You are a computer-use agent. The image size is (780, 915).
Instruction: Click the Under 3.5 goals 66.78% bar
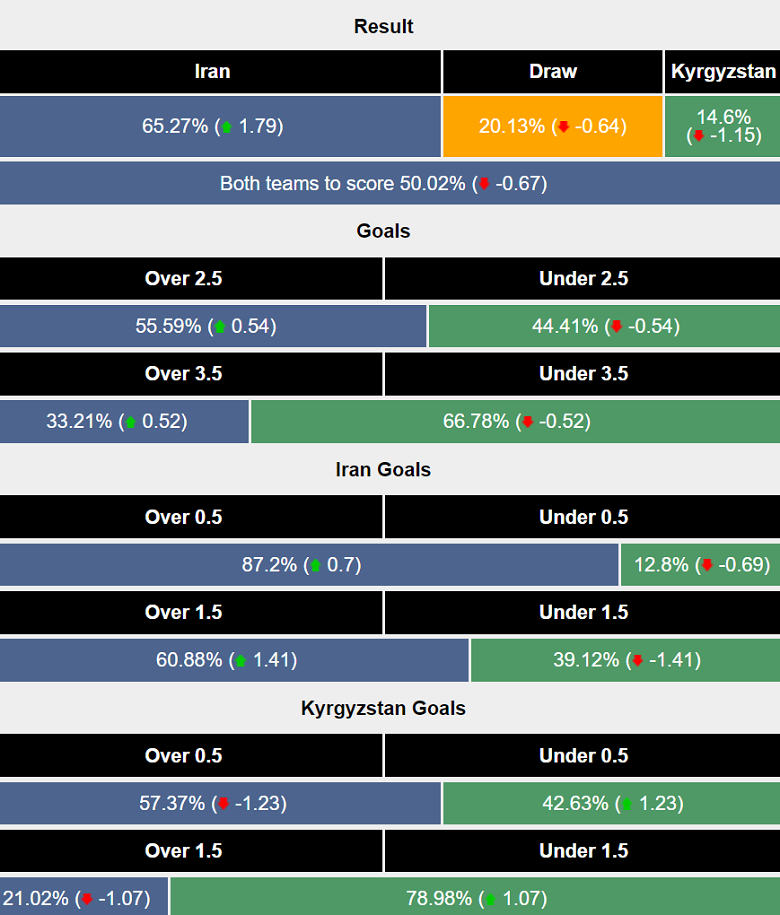[x=517, y=422]
